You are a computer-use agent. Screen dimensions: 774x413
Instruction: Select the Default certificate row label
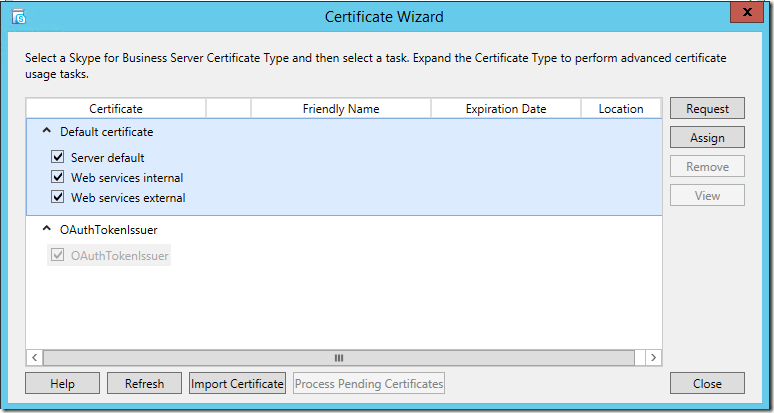[107, 132]
